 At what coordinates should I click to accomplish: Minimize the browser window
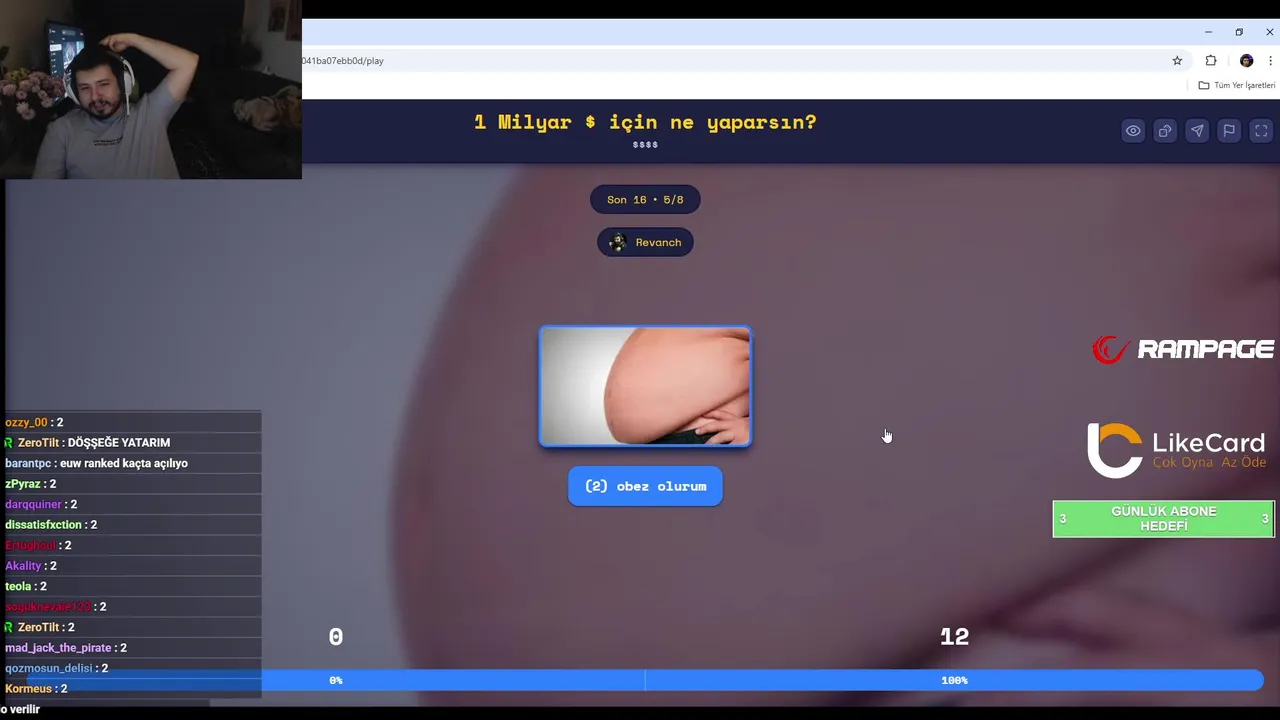[1208, 32]
